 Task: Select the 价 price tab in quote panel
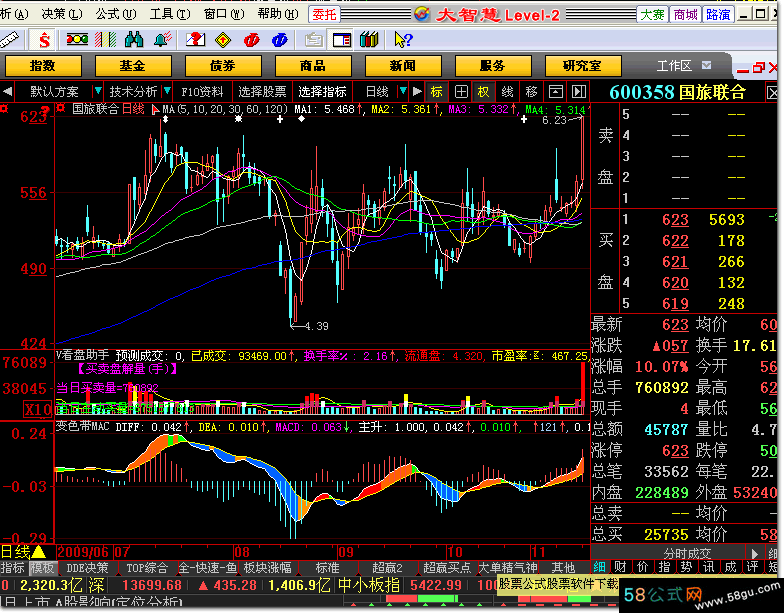(x=642, y=566)
